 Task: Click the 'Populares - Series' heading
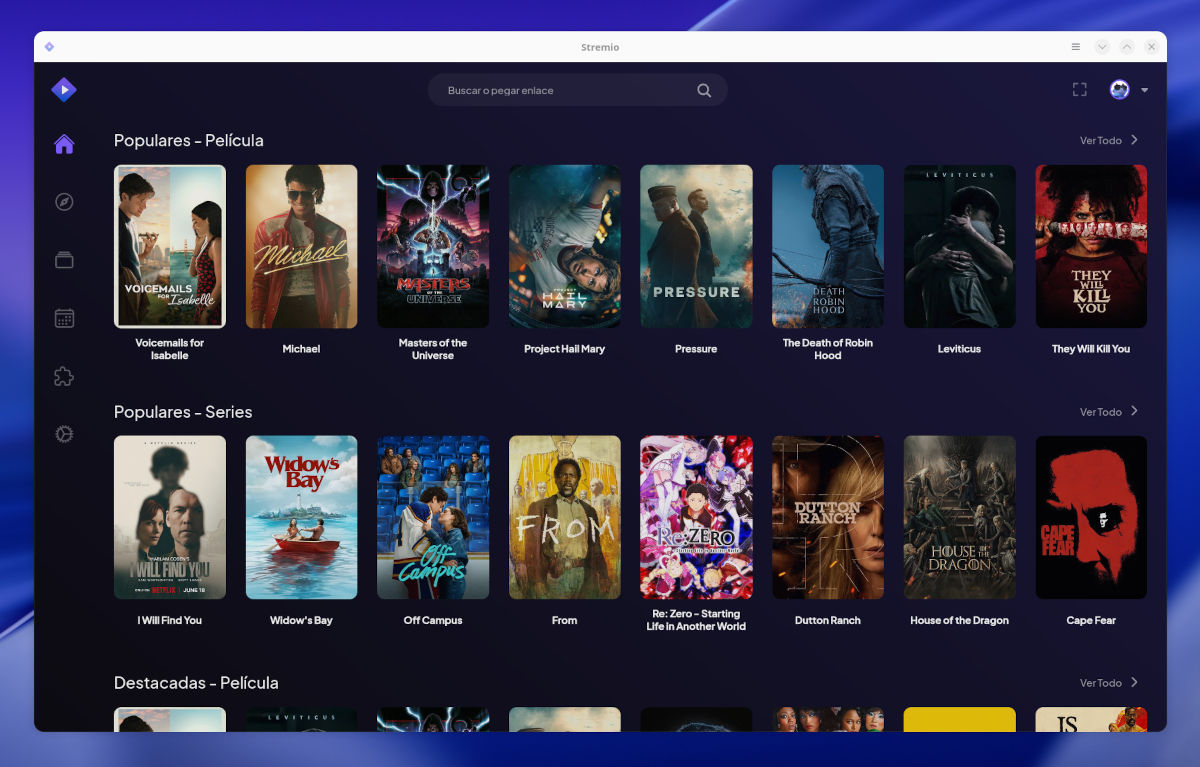[183, 412]
